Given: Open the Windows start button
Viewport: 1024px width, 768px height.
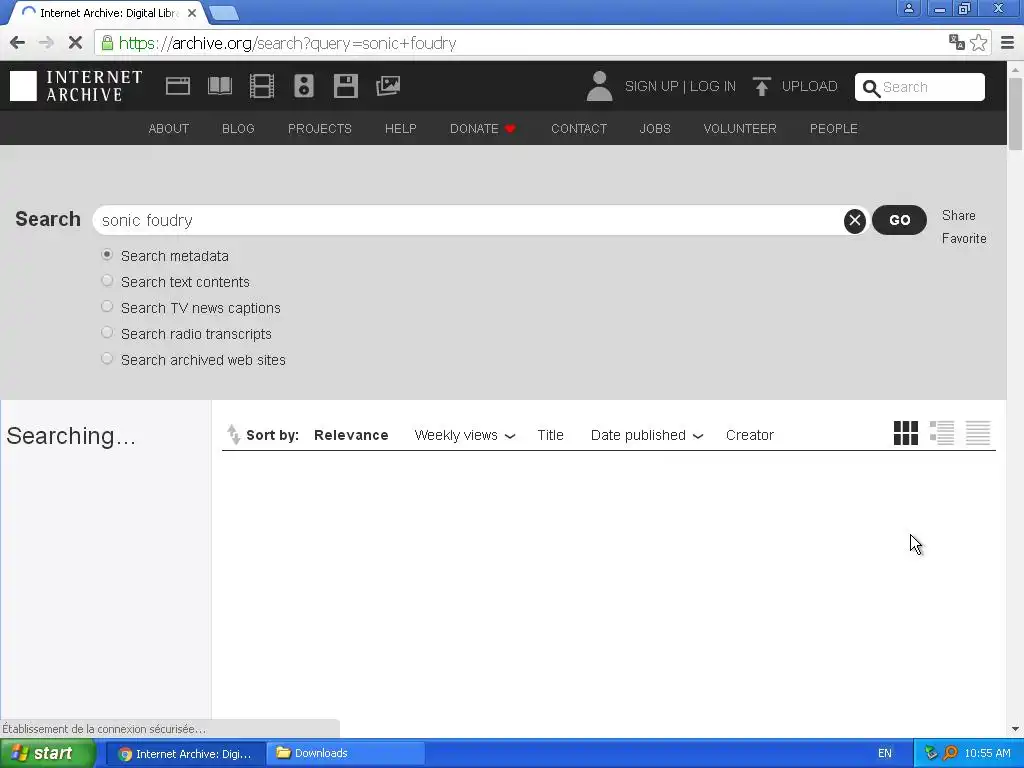Looking at the screenshot, I should [x=47, y=753].
